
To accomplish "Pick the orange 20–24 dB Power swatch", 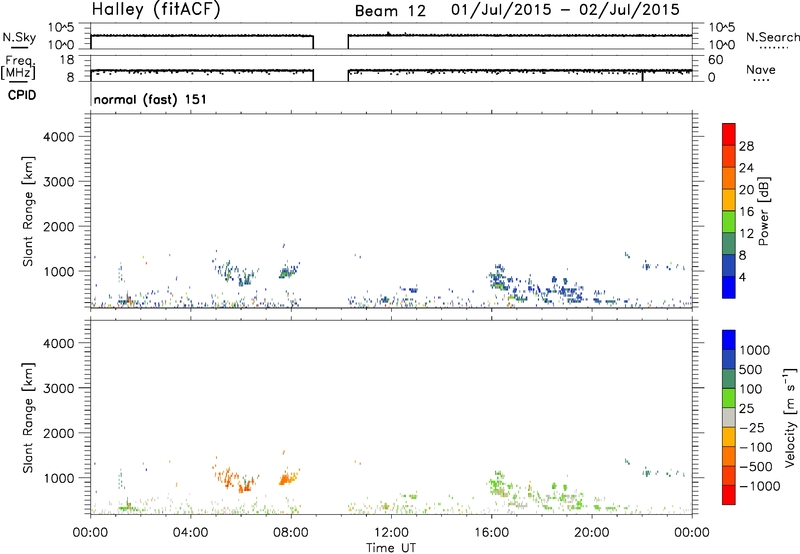I will pos(729,178).
